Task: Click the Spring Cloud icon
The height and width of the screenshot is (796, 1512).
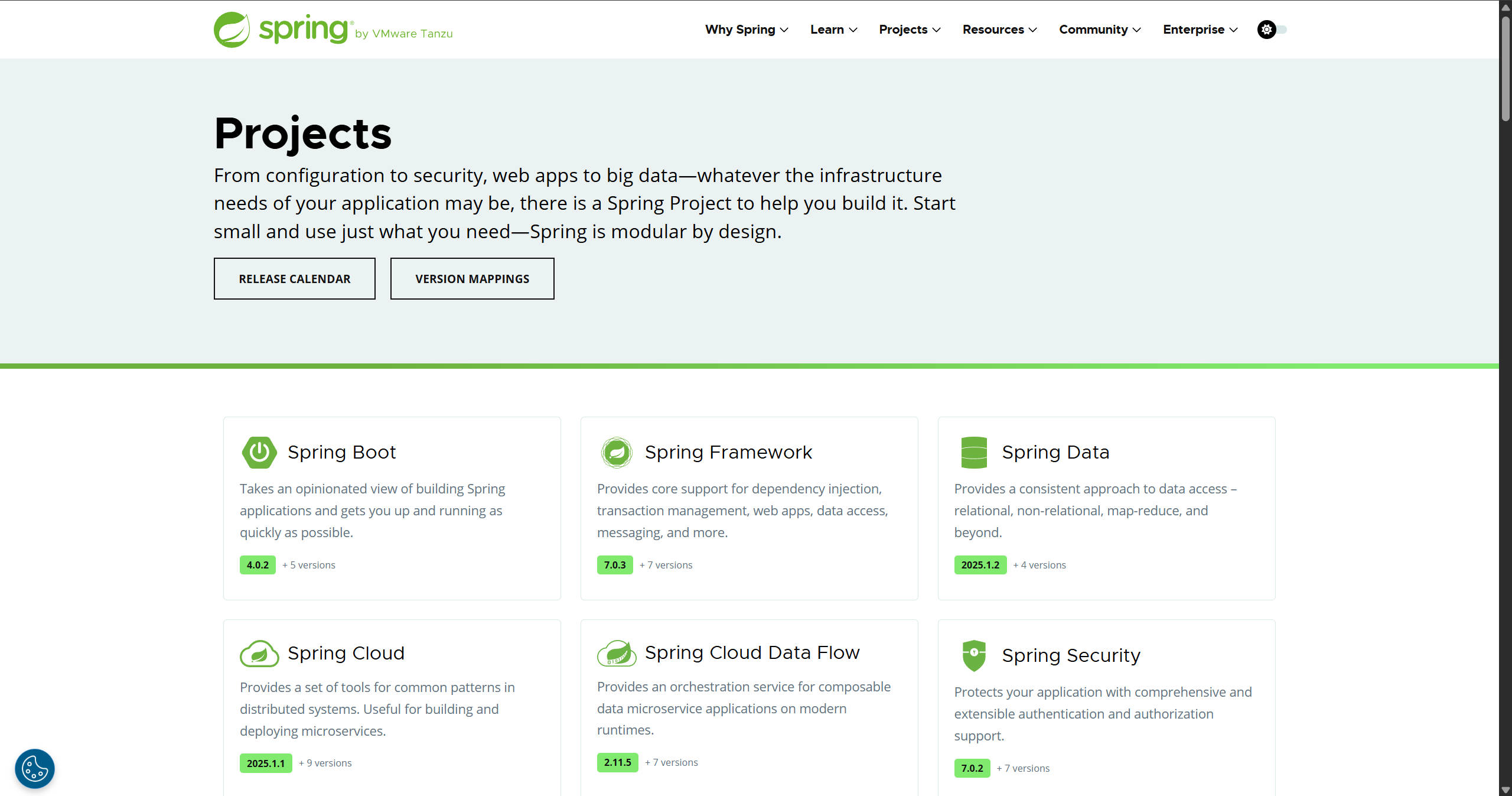Action: click(259, 654)
